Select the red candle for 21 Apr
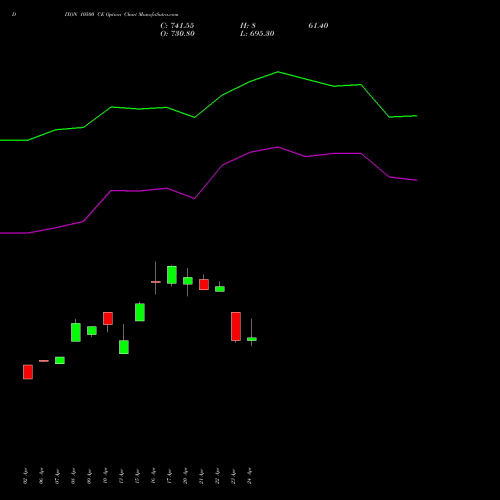This screenshot has height=500, width=500. (204, 284)
